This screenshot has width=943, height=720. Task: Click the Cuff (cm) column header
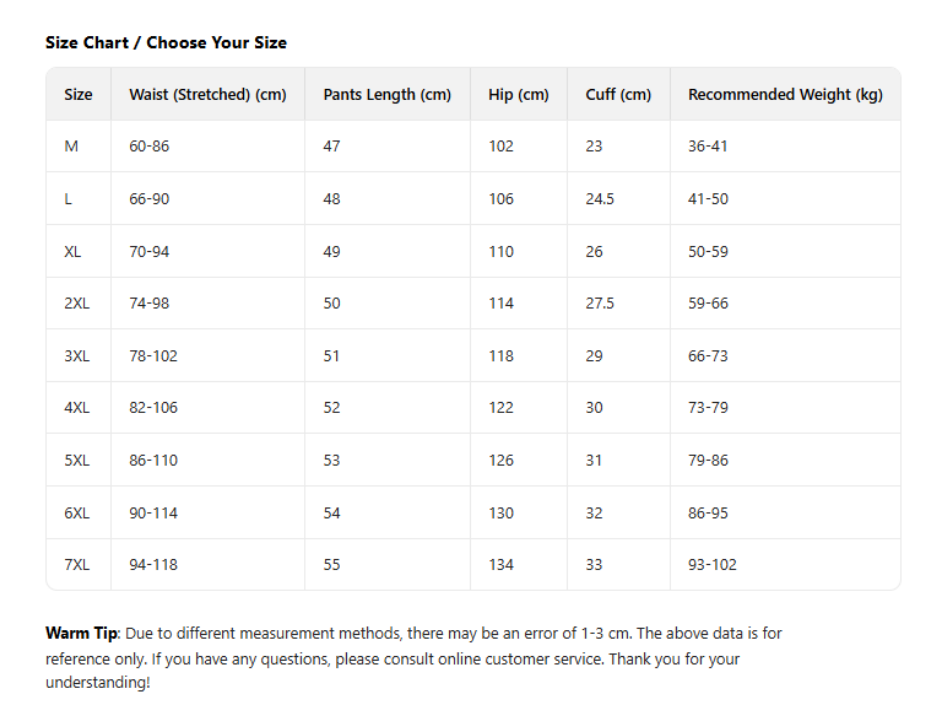618,95
